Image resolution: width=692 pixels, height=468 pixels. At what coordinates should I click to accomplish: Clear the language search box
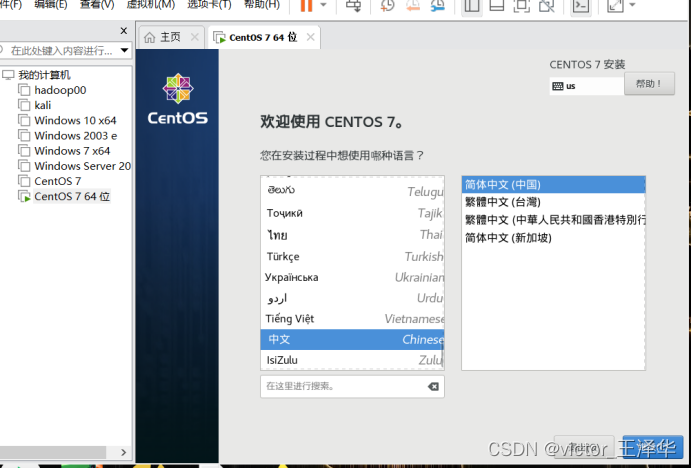click(x=433, y=386)
